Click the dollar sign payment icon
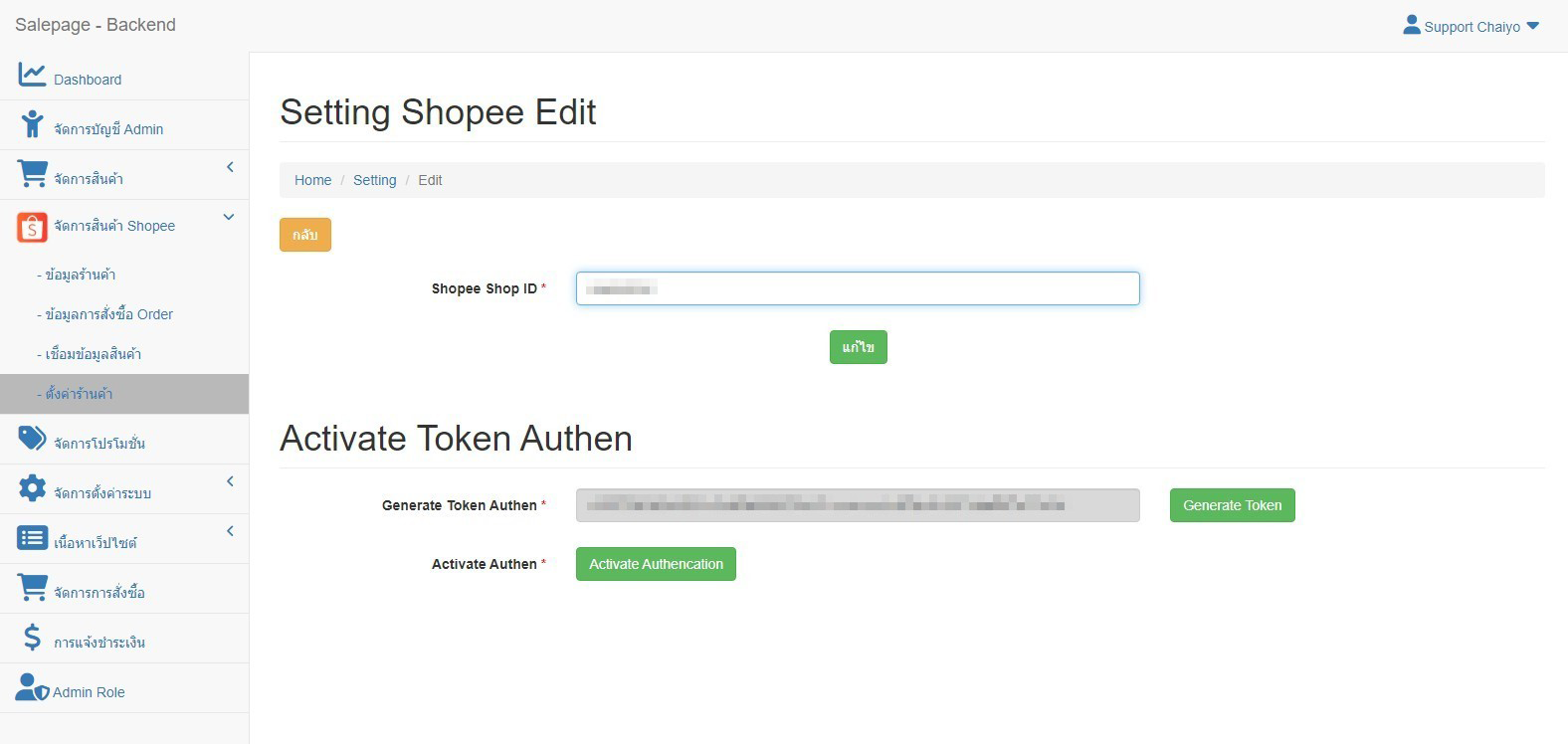This screenshot has height=744, width=1568. pyautogui.click(x=32, y=638)
